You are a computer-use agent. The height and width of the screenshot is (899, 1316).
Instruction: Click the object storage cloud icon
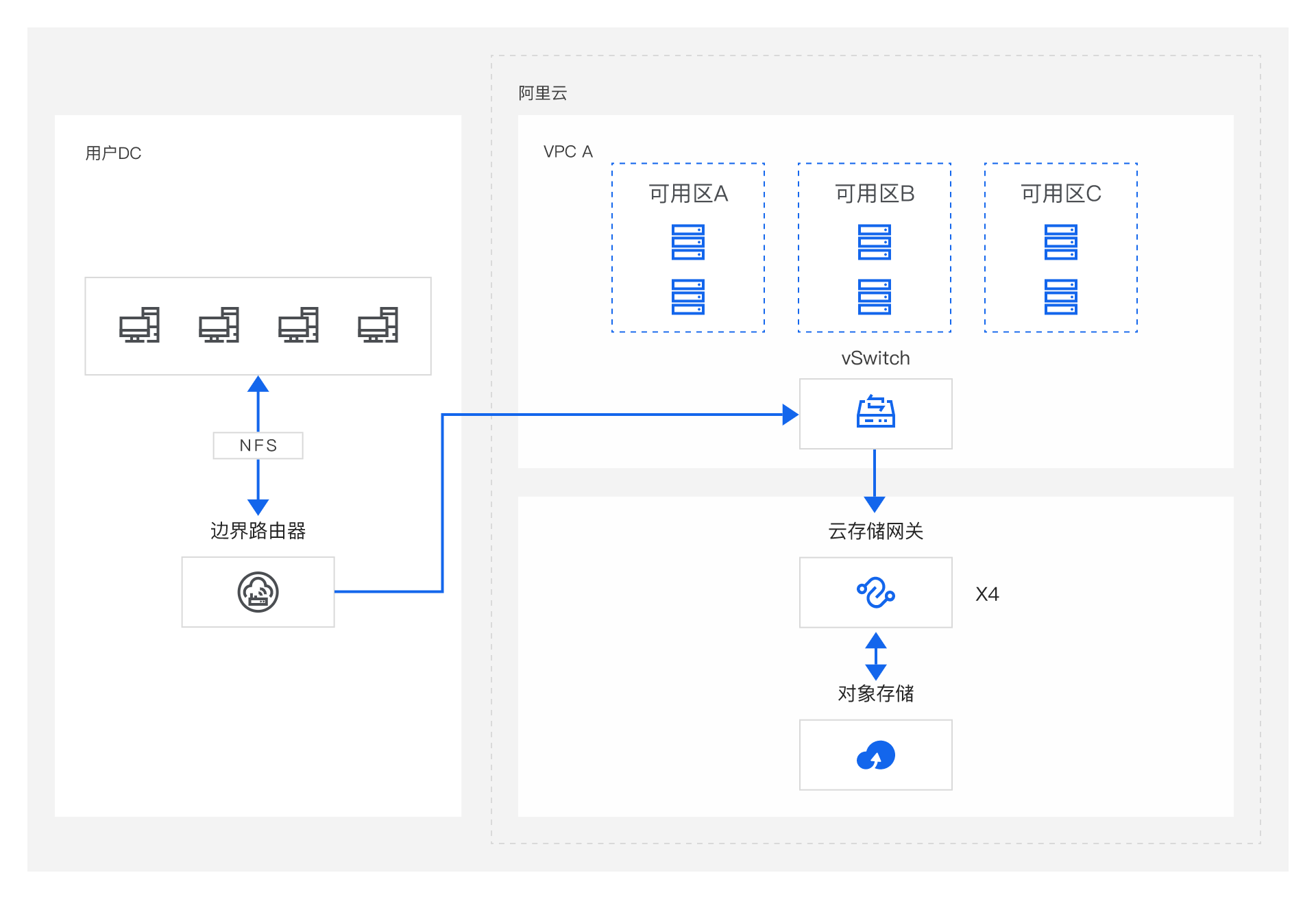point(875,755)
